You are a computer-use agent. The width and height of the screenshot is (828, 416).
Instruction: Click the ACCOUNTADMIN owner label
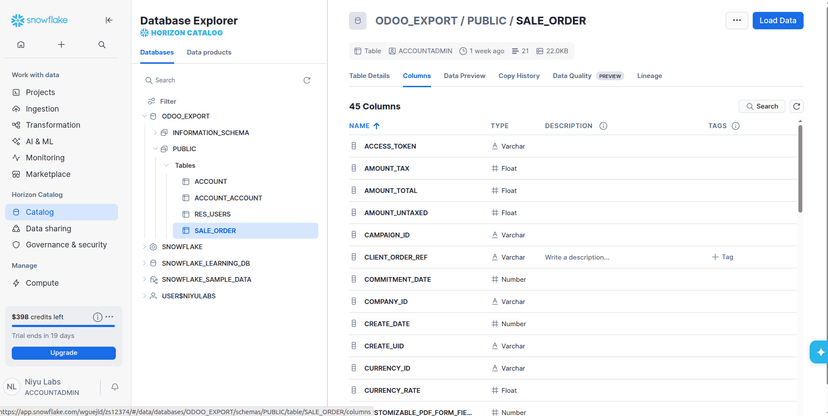click(420, 51)
